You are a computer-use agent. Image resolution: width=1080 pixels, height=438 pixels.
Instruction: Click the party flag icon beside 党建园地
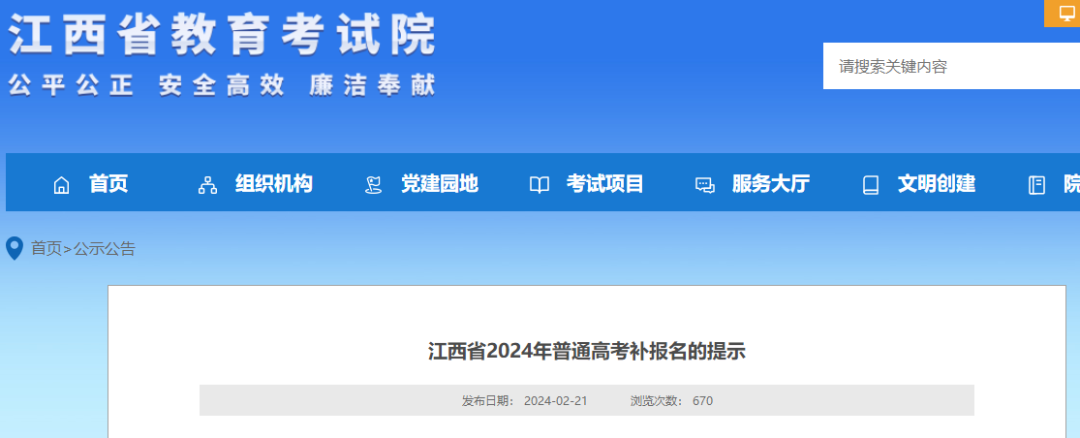coord(373,185)
